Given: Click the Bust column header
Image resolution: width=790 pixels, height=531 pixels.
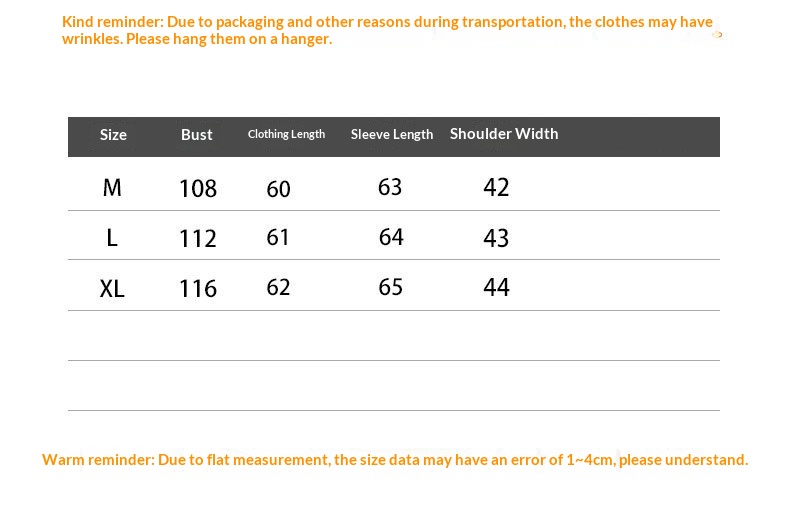Looking at the screenshot, I should 196,135.
